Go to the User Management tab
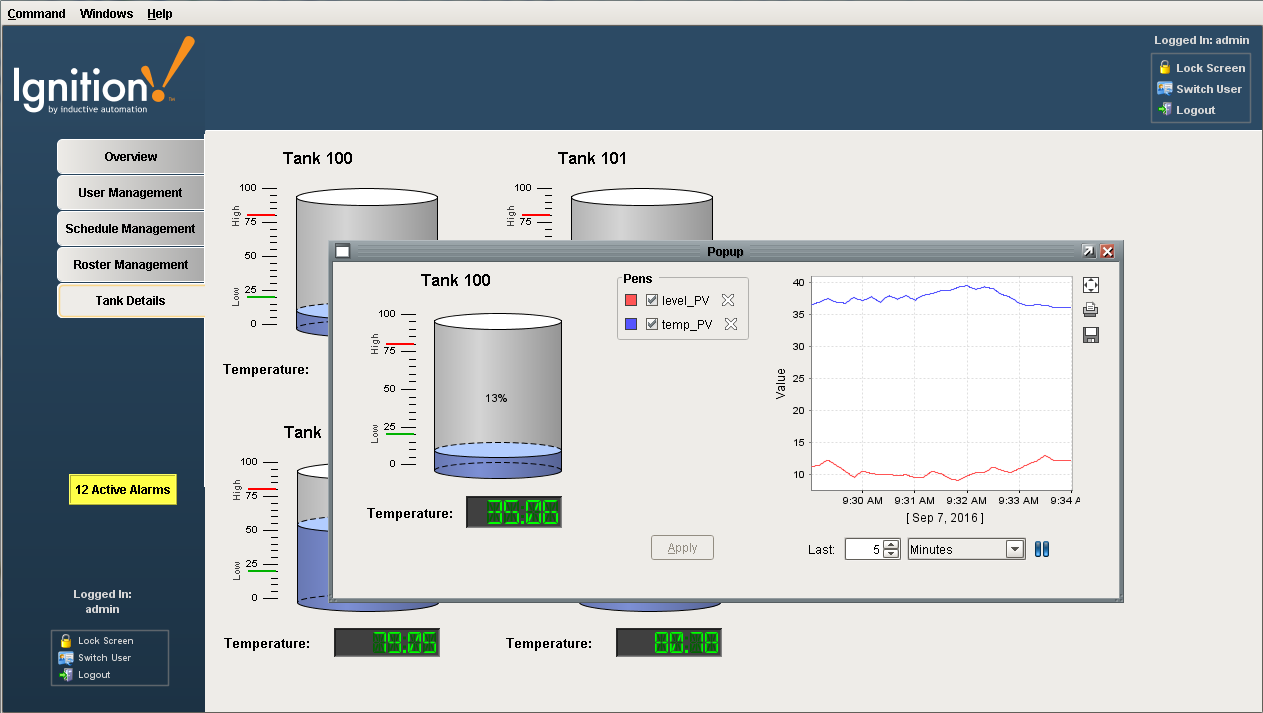Screen dimensions: 1263x713 tap(130, 193)
